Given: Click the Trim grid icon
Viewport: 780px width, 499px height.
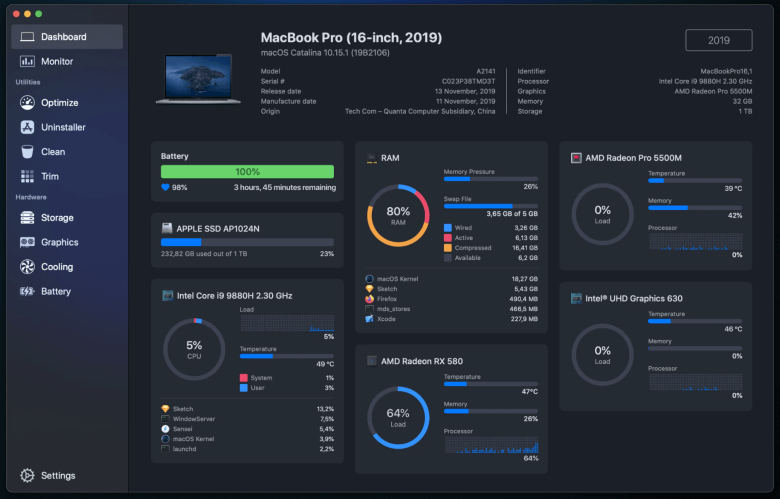Looking at the screenshot, I should [x=27, y=176].
